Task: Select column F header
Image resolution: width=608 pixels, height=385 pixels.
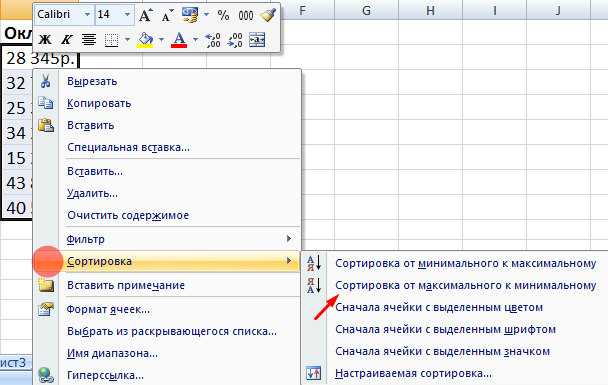Action: [x=302, y=10]
